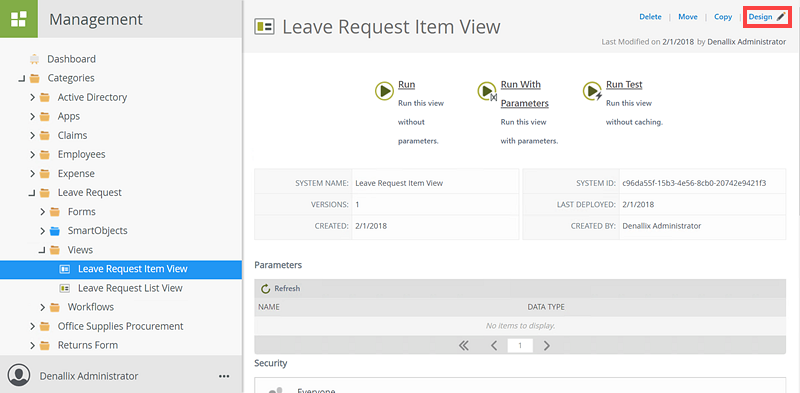Click the Run With Parameters play icon

pos(487,91)
